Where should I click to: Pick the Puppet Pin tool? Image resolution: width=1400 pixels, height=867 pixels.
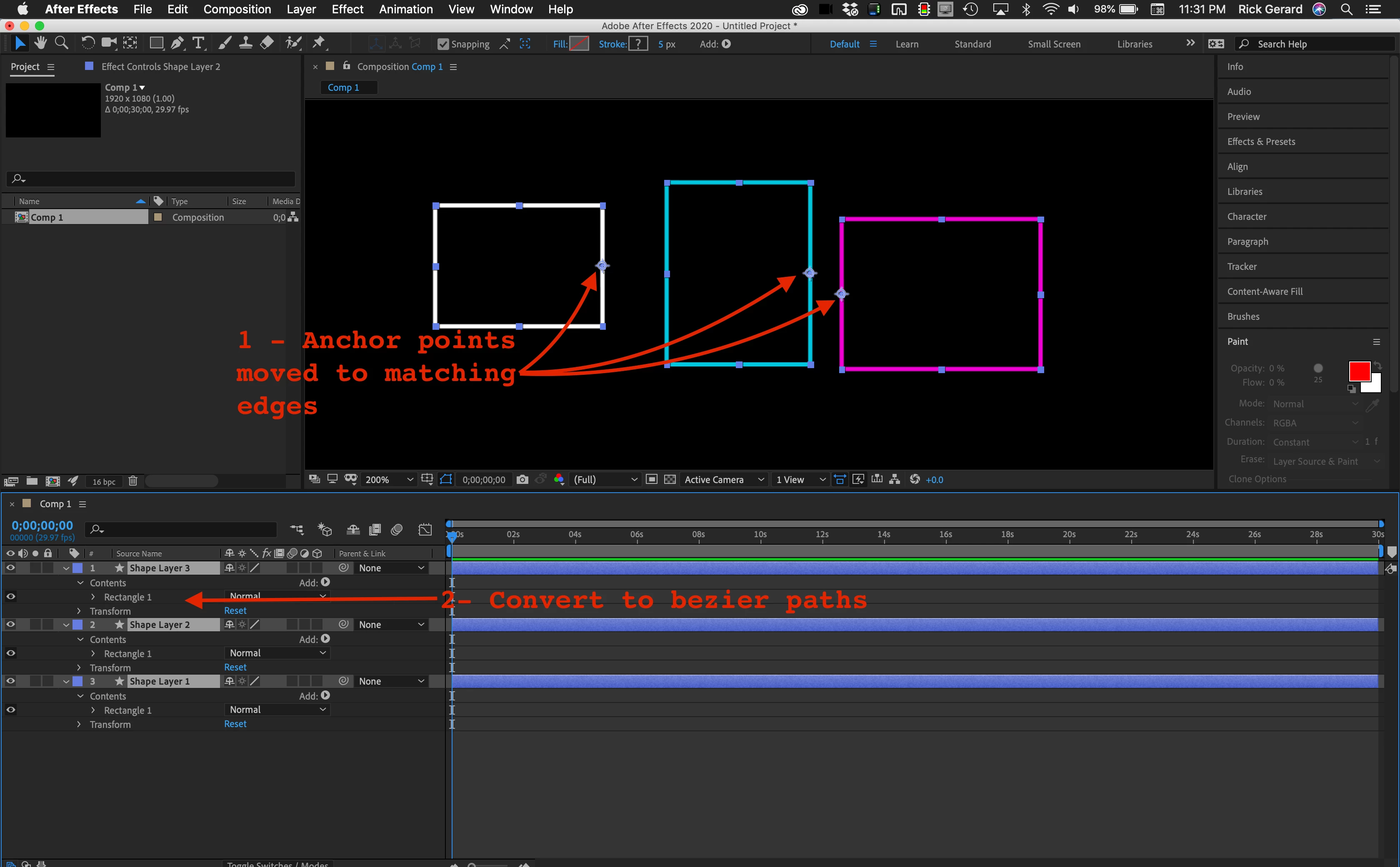319,43
